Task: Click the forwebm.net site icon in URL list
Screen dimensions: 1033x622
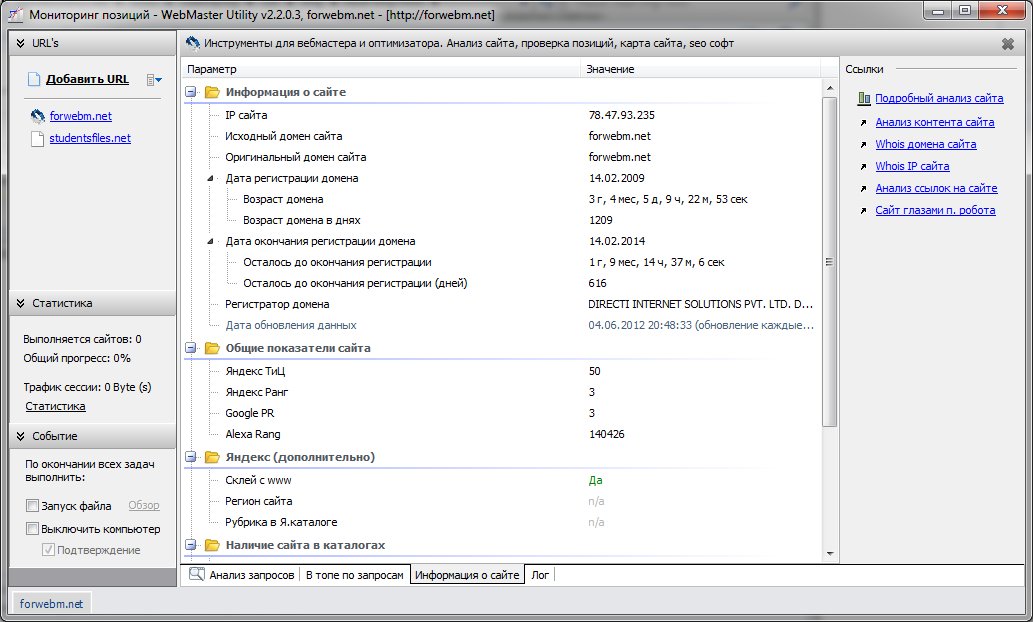Action: pos(37,116)
